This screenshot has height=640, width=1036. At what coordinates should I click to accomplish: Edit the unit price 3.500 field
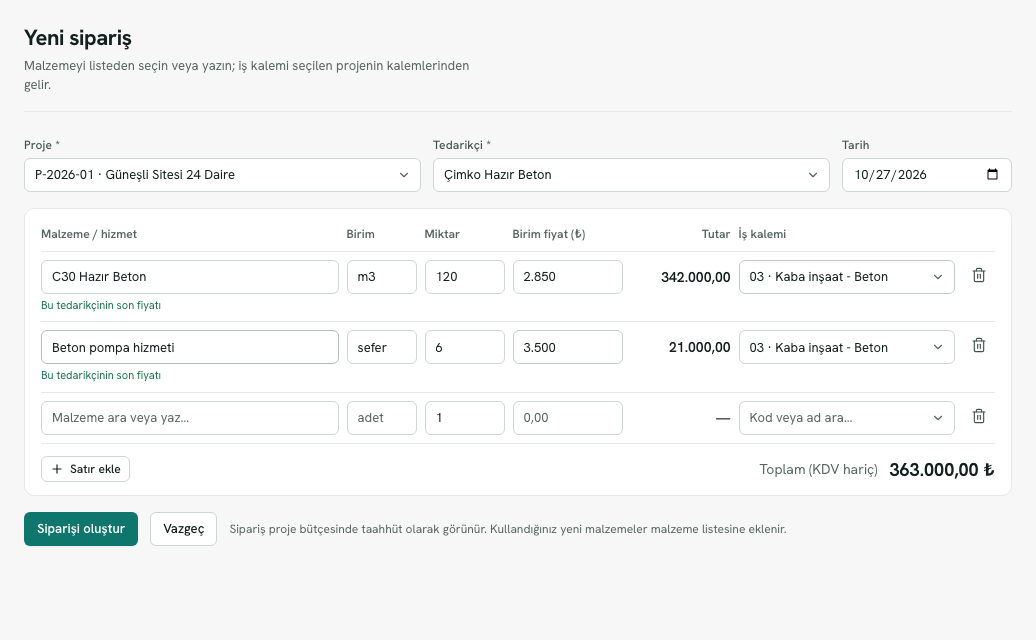click(x=568, y=347)
